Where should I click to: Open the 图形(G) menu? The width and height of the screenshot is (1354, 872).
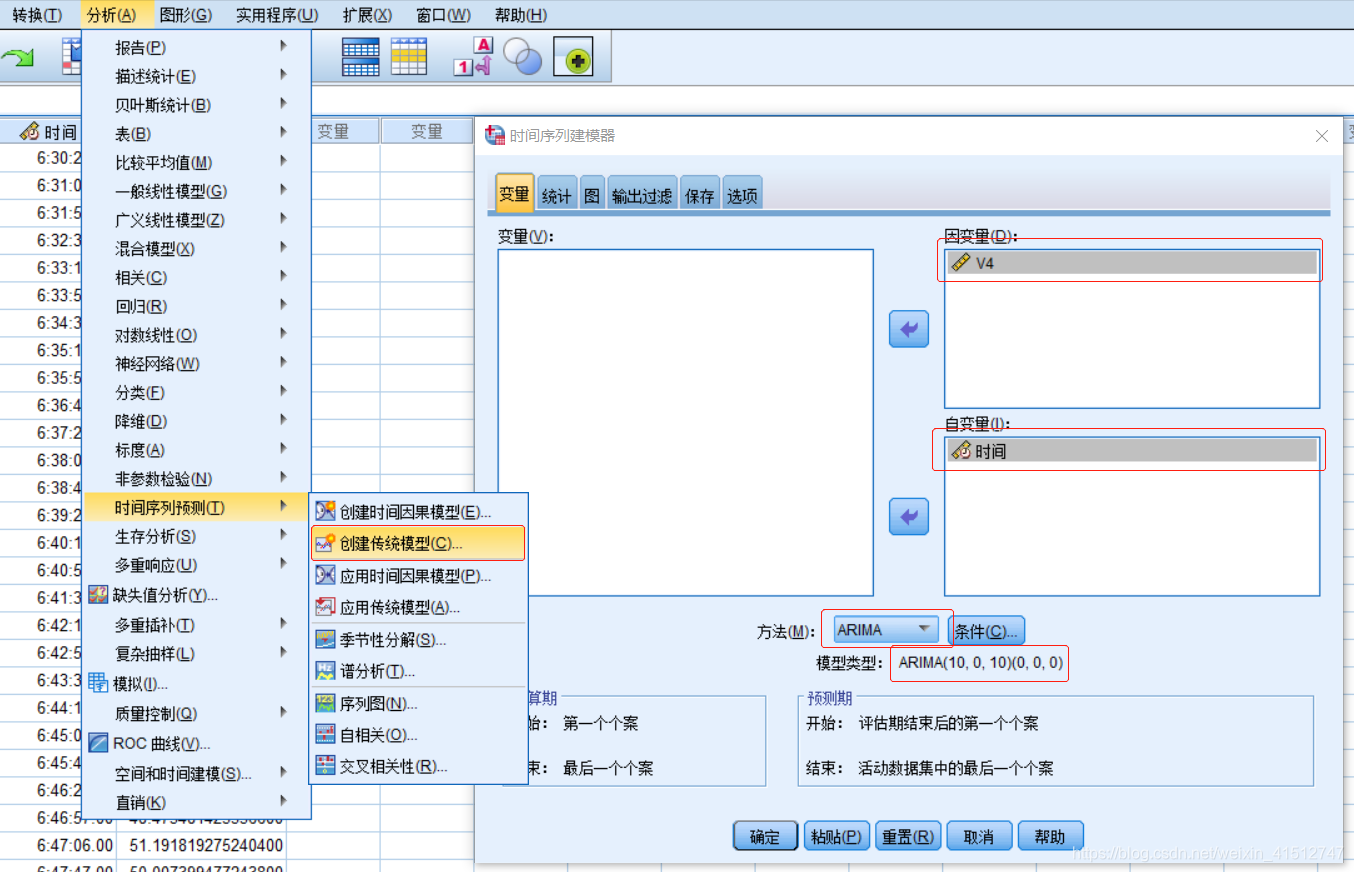(186, 15)
